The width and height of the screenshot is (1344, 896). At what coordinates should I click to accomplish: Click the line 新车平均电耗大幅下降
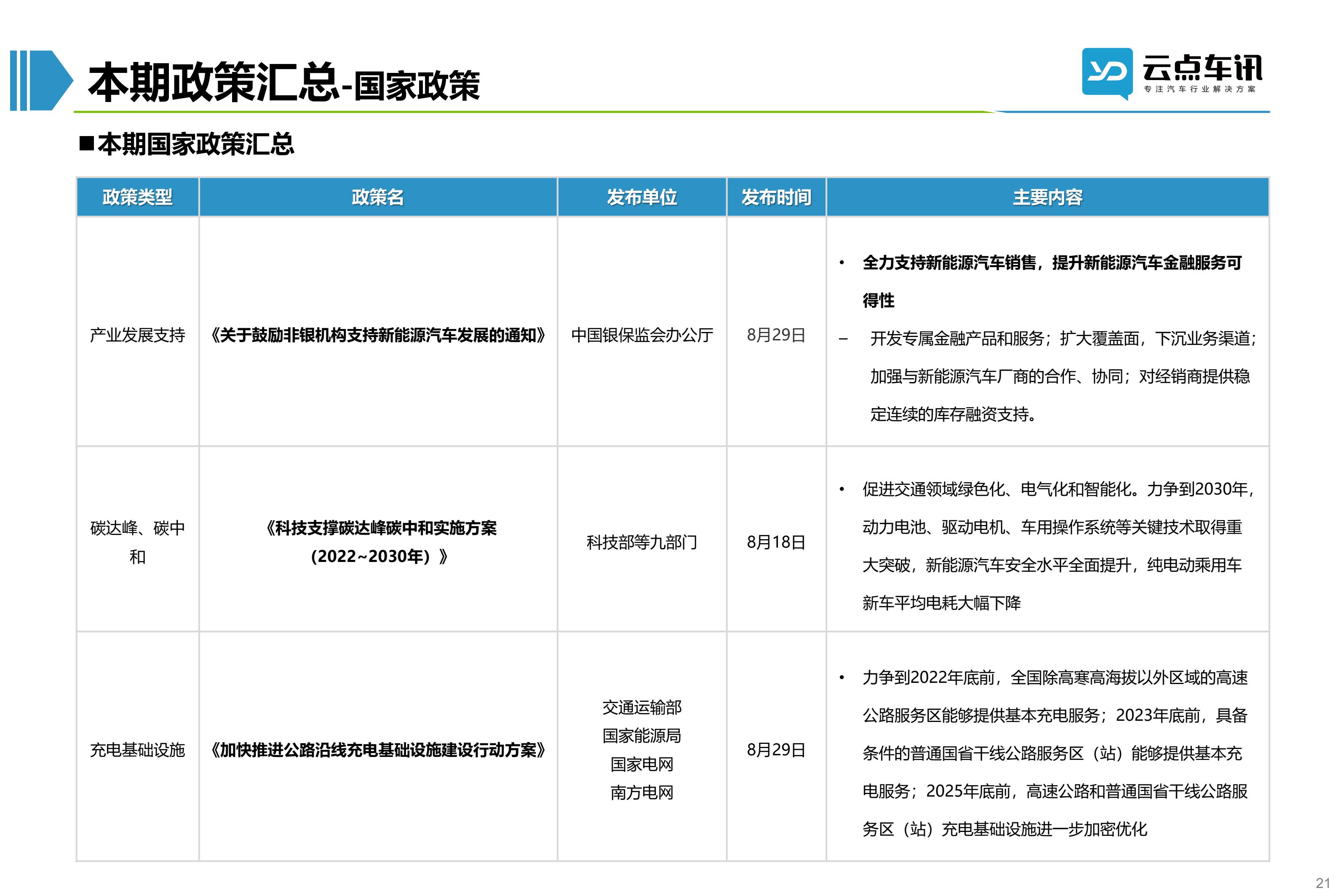[941, 603]
